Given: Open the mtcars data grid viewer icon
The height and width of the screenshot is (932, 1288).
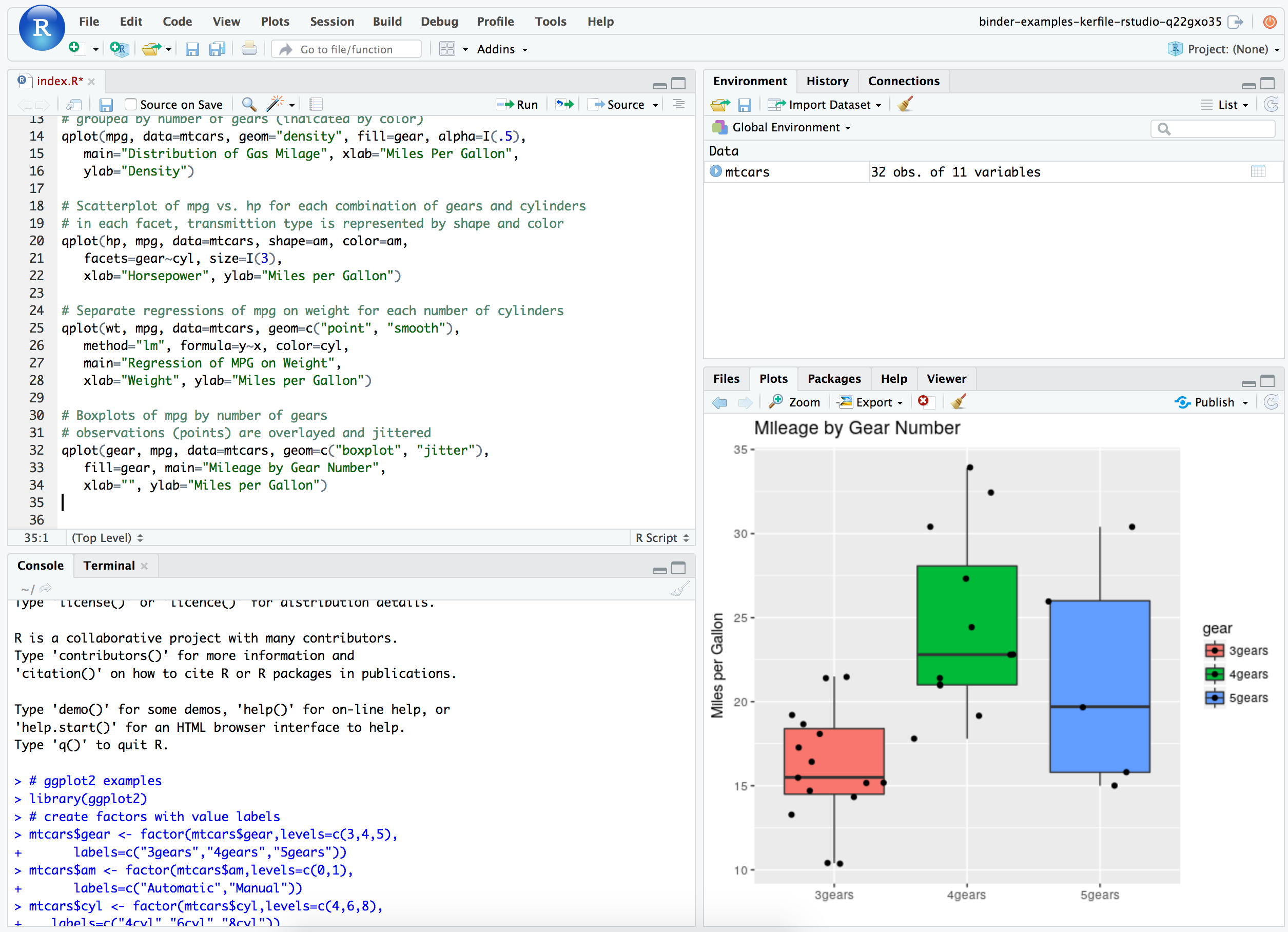Looking at the screenshot, I should click(x=1258, y=171).
